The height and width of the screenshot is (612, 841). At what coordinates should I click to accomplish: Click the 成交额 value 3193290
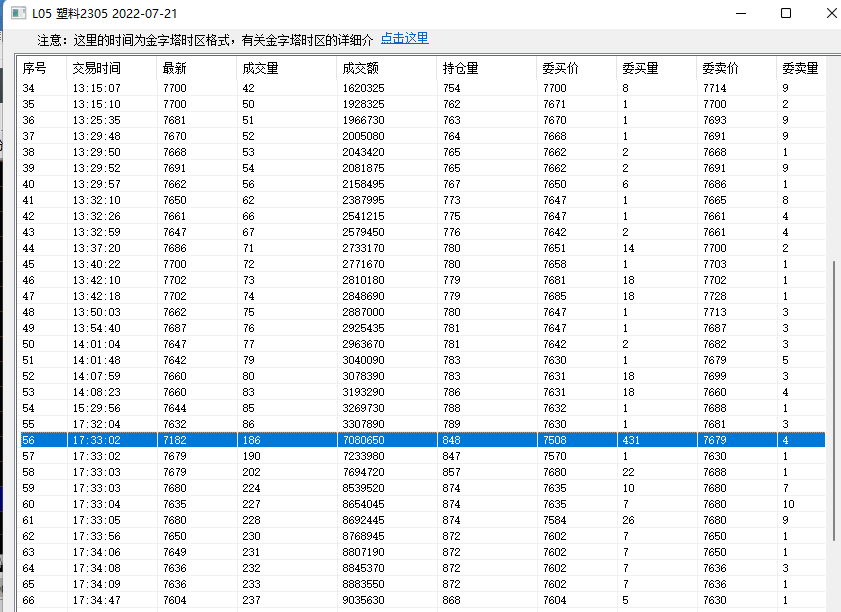click(x=363, y=392)
